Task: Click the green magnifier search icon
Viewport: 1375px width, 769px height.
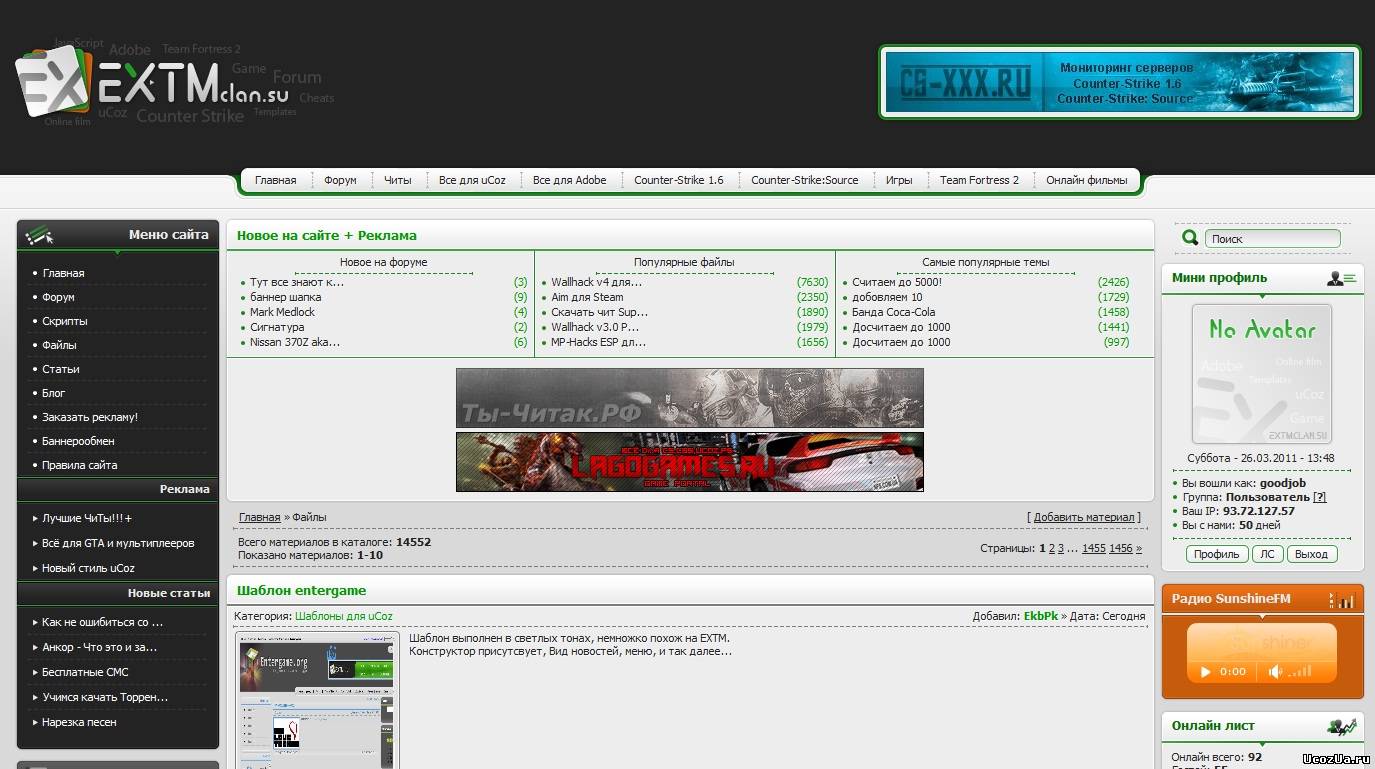Action: click(1190, 238)
